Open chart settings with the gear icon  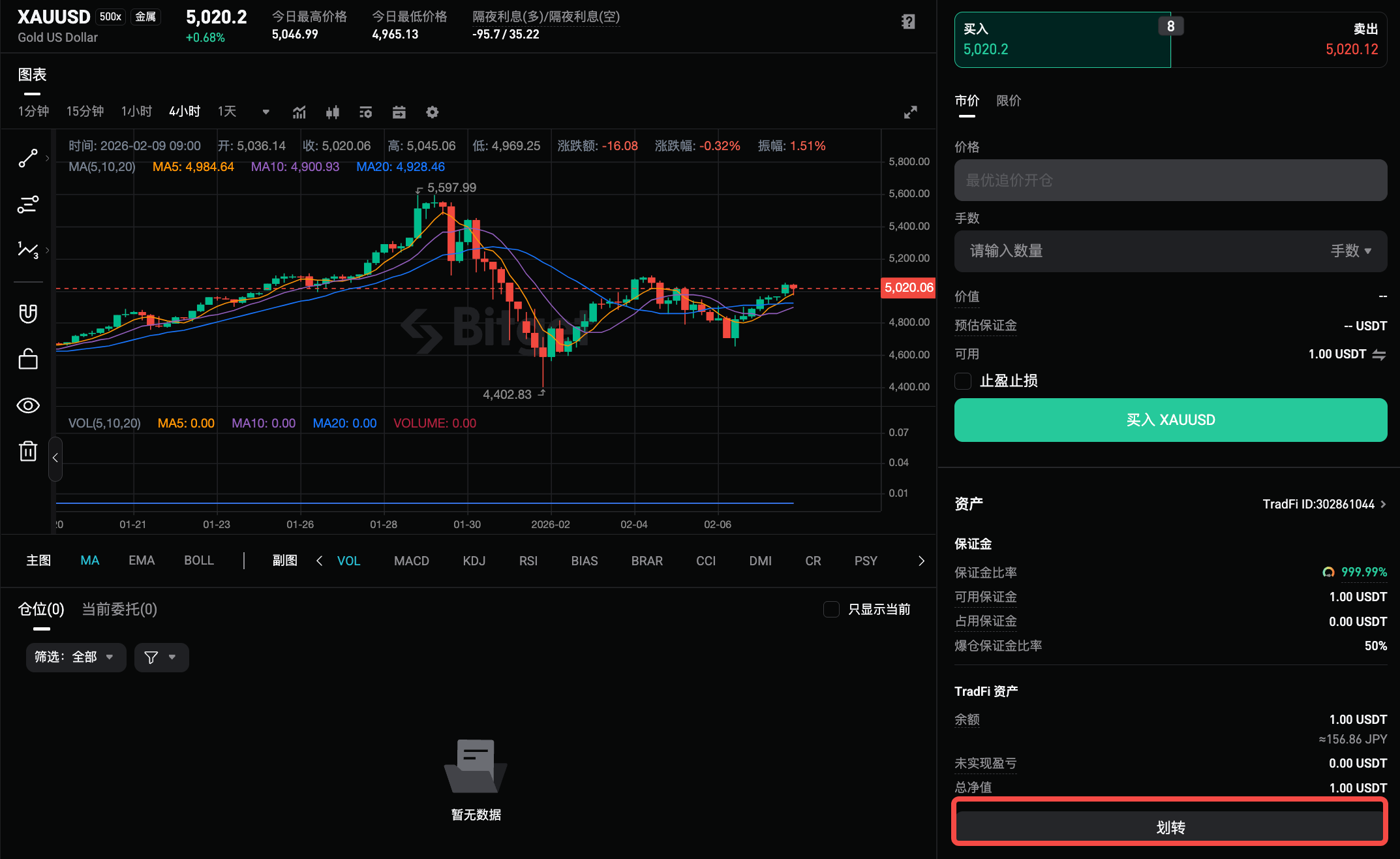click(x=432, y=112)
